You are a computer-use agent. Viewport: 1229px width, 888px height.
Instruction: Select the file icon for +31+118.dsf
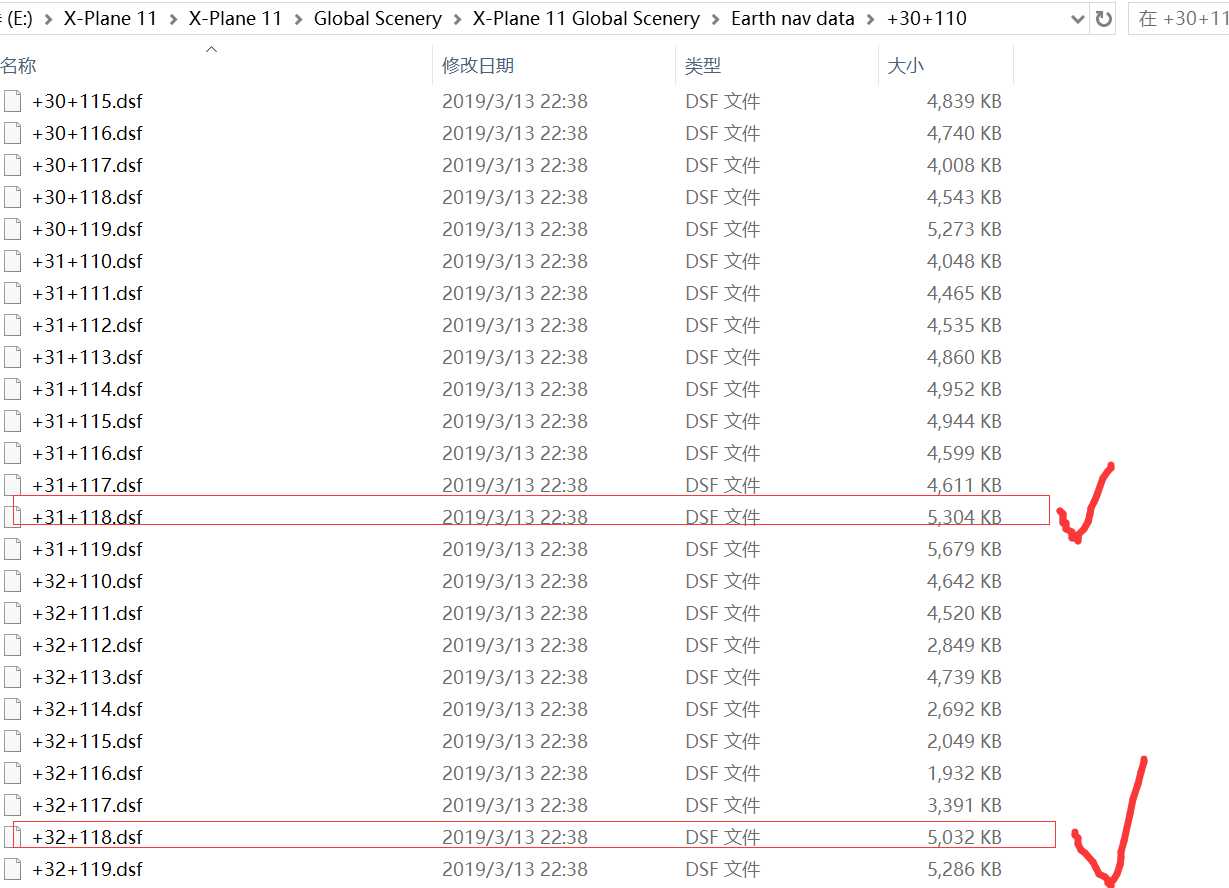[x=12, y=517]
